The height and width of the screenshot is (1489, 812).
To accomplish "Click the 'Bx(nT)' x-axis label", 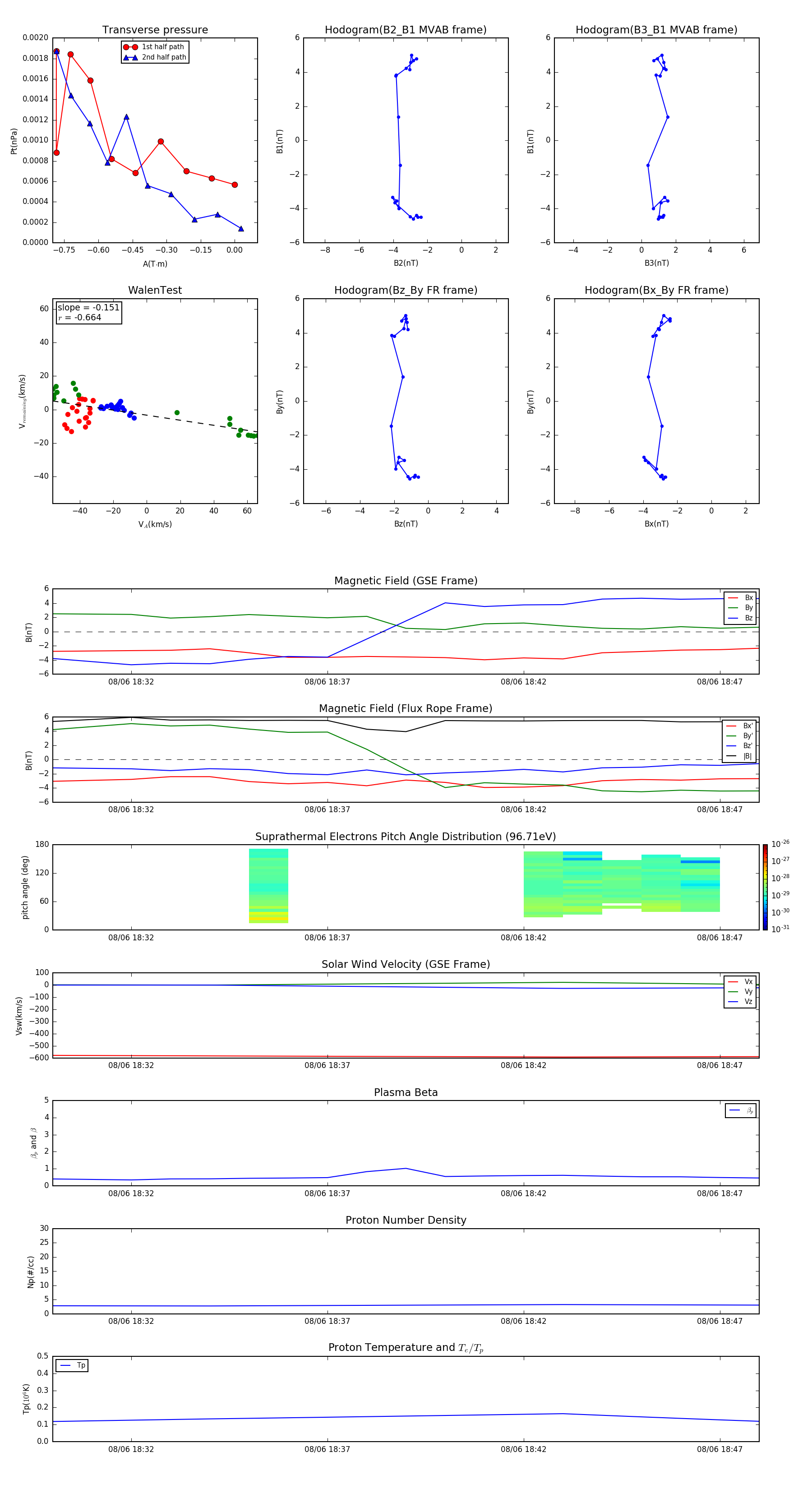I will [656, 524].
